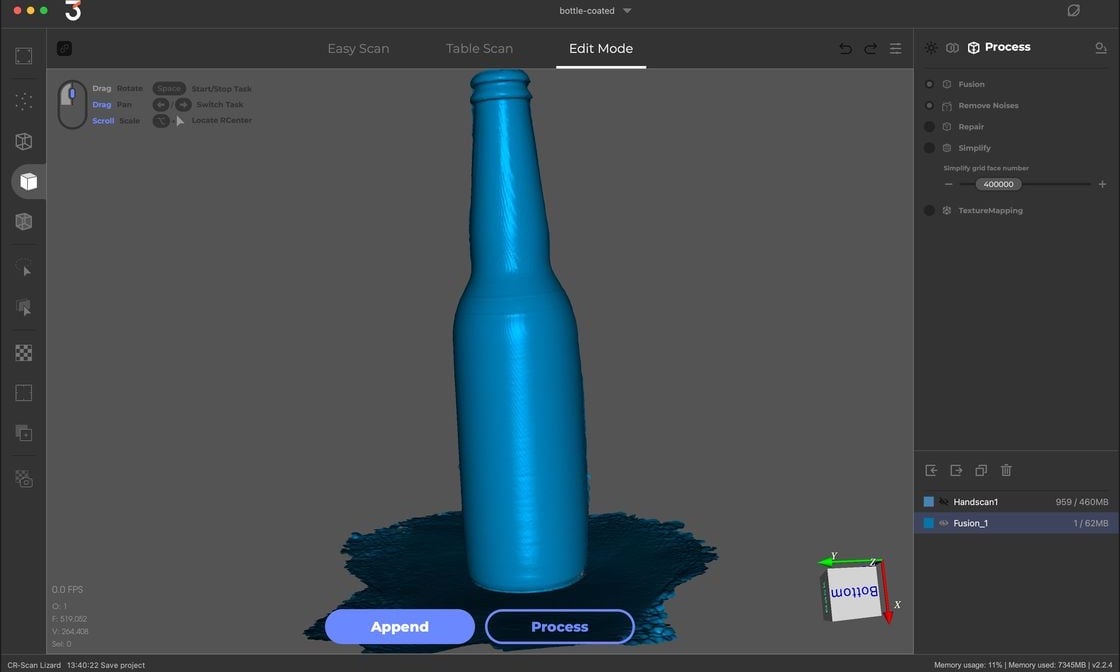The height and width of the screenshot is (672, 1120).
Task: Switch to the Easy Scan tab
Action: (358, 49)
